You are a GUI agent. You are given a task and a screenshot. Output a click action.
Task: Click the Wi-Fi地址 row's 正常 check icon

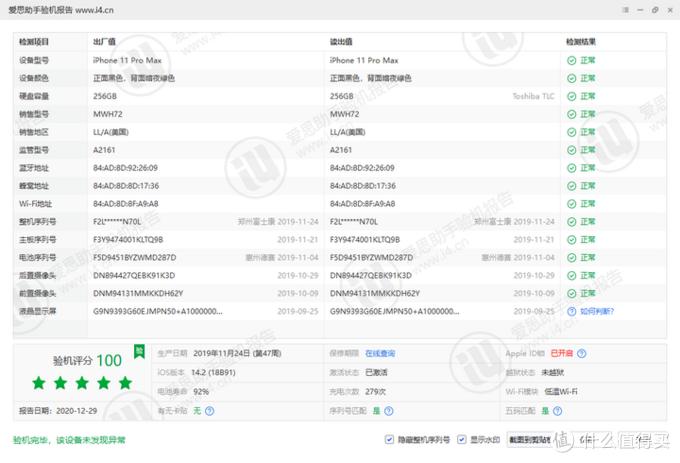[572, 204]
